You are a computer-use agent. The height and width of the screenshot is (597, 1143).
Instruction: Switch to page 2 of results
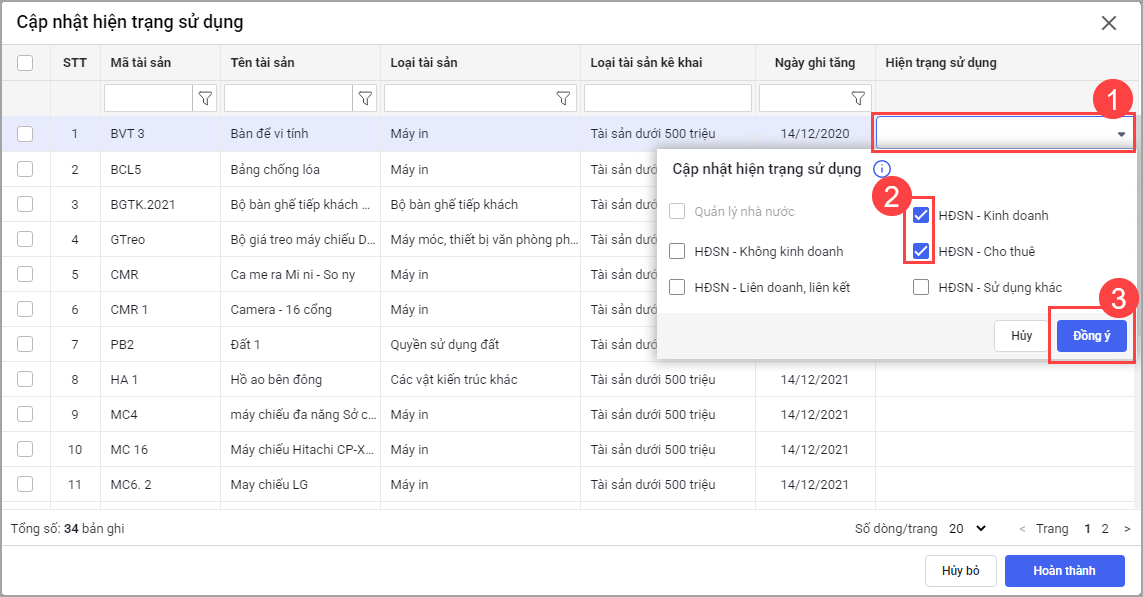point(1104,528)
